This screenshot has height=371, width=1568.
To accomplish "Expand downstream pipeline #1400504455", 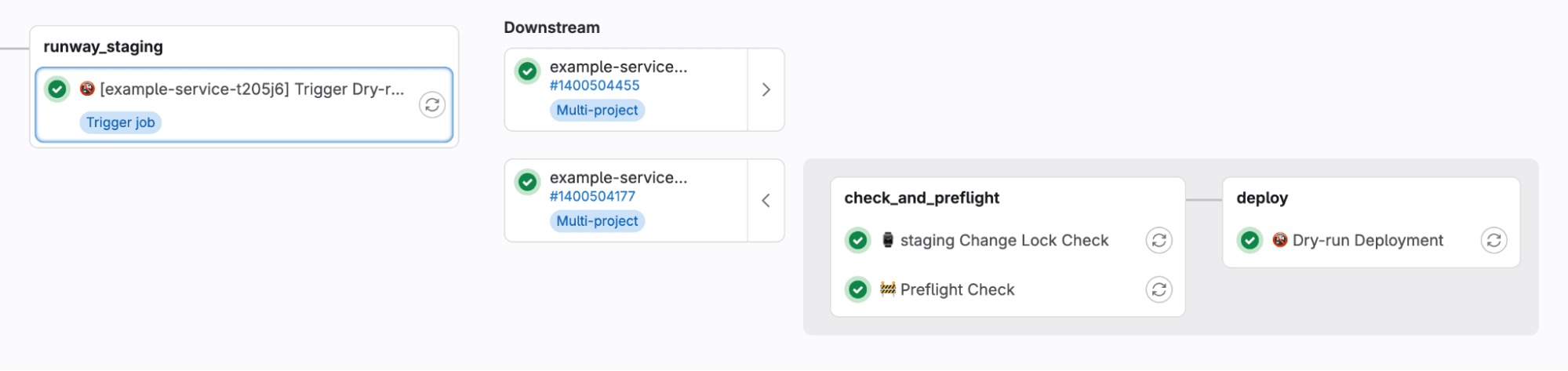I will click(x=766, y=89).
